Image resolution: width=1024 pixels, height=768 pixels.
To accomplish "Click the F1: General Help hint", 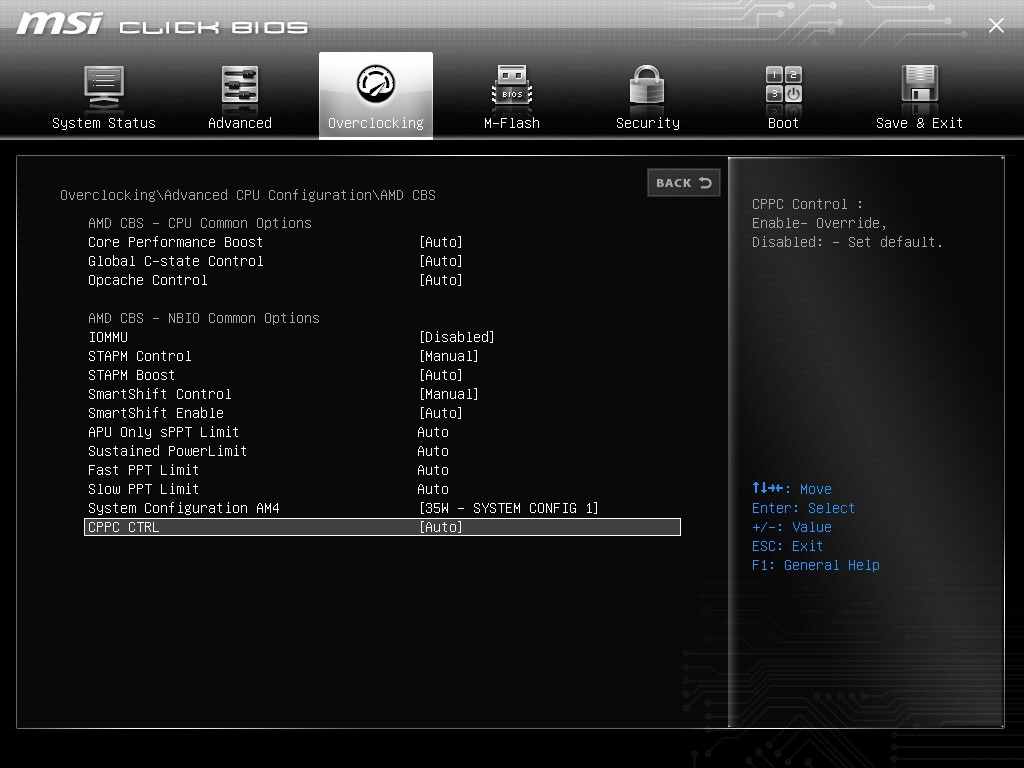I will 816,565.
